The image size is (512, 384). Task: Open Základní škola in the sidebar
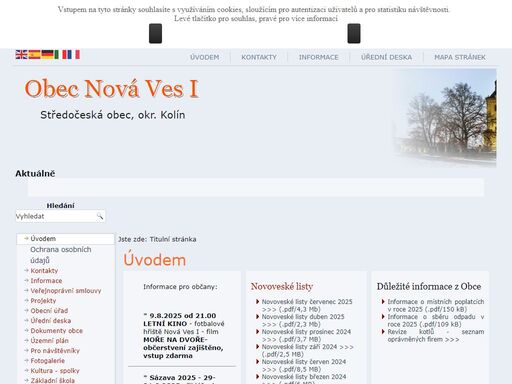point(53,380)
